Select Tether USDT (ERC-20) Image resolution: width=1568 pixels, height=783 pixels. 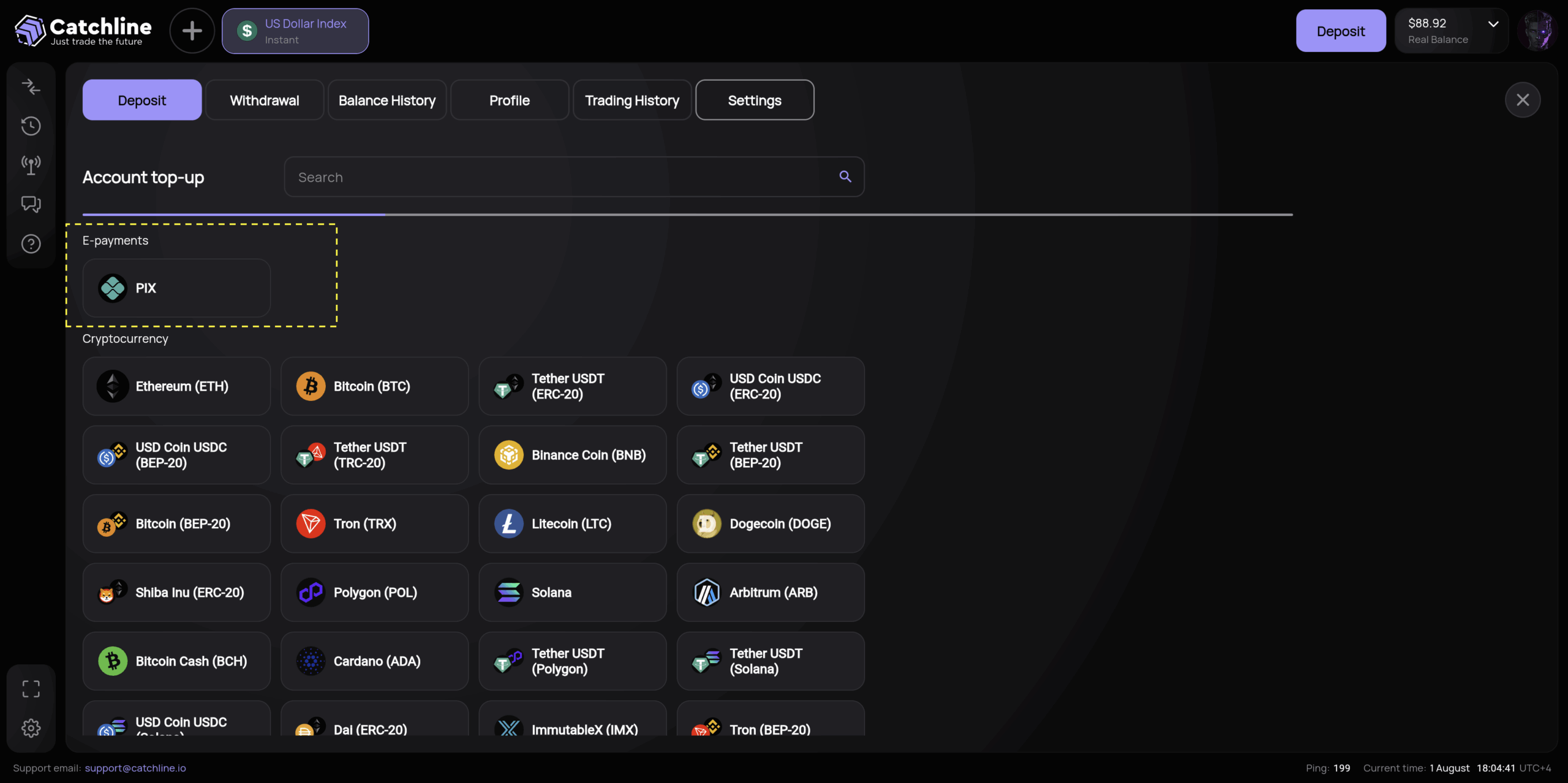click(573, 386)
